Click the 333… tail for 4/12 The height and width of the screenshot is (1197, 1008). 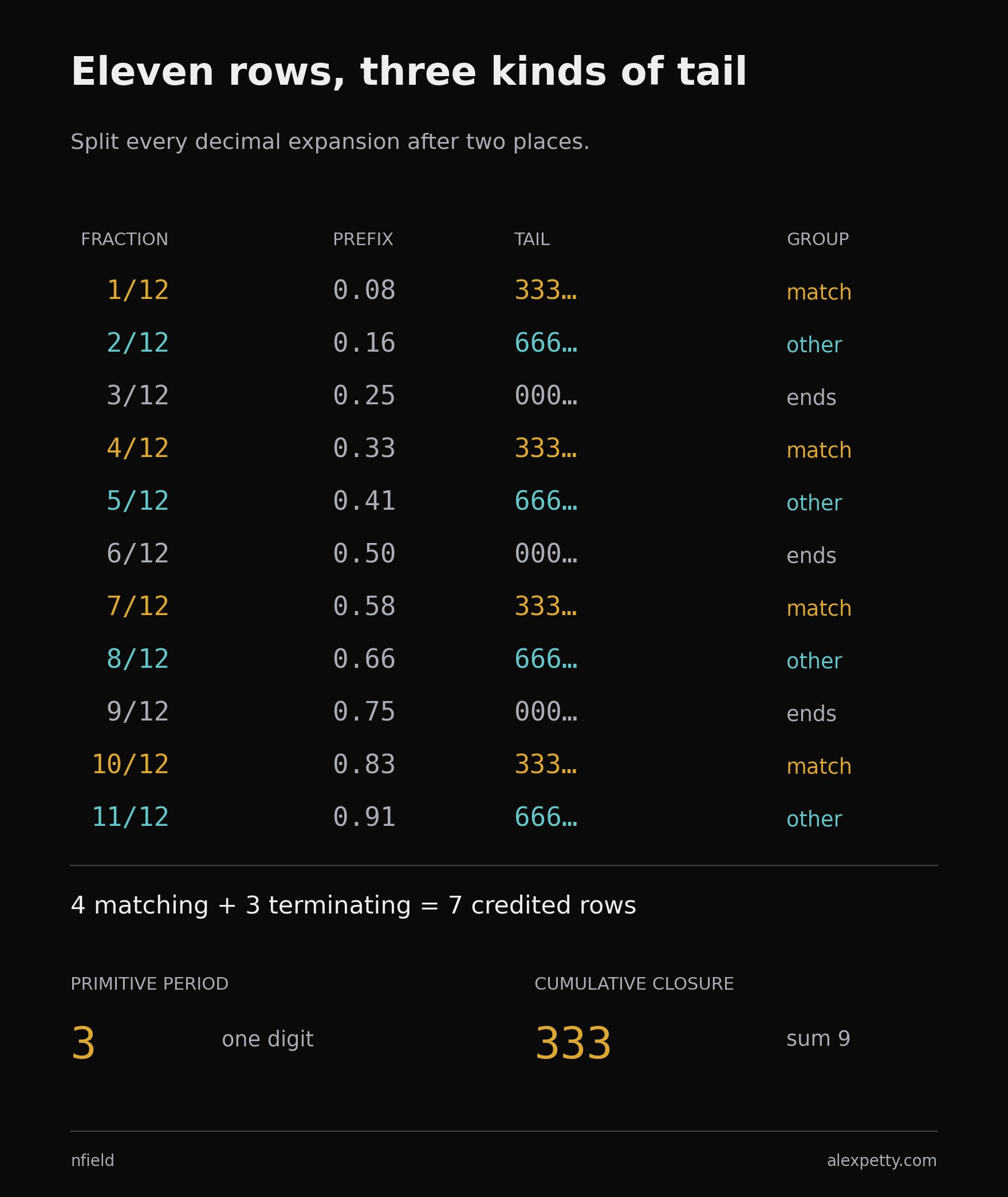point(546,448)
